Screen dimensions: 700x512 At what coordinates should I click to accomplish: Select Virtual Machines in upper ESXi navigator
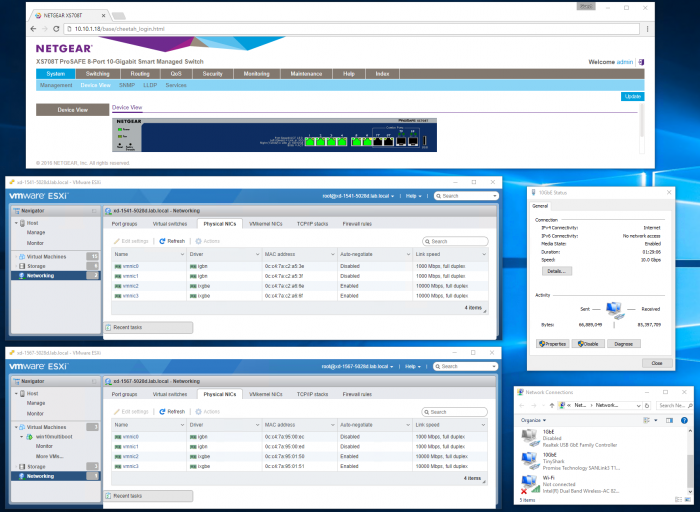point(46,257)
